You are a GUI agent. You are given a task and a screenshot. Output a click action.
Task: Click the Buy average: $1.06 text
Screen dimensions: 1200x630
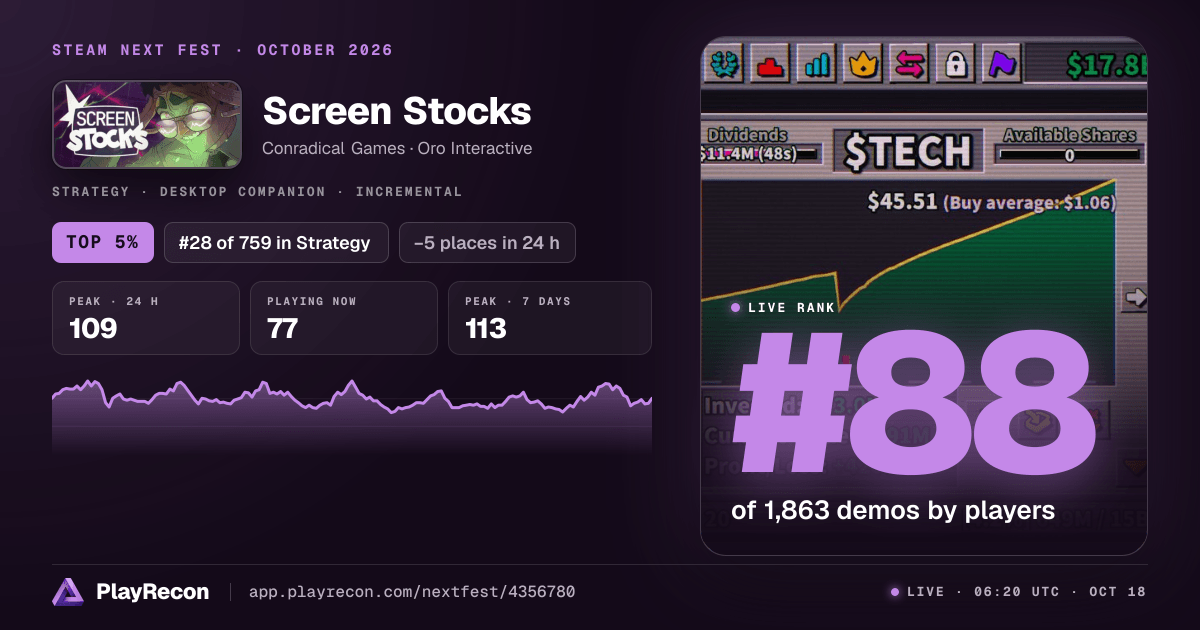point(1030,202)
